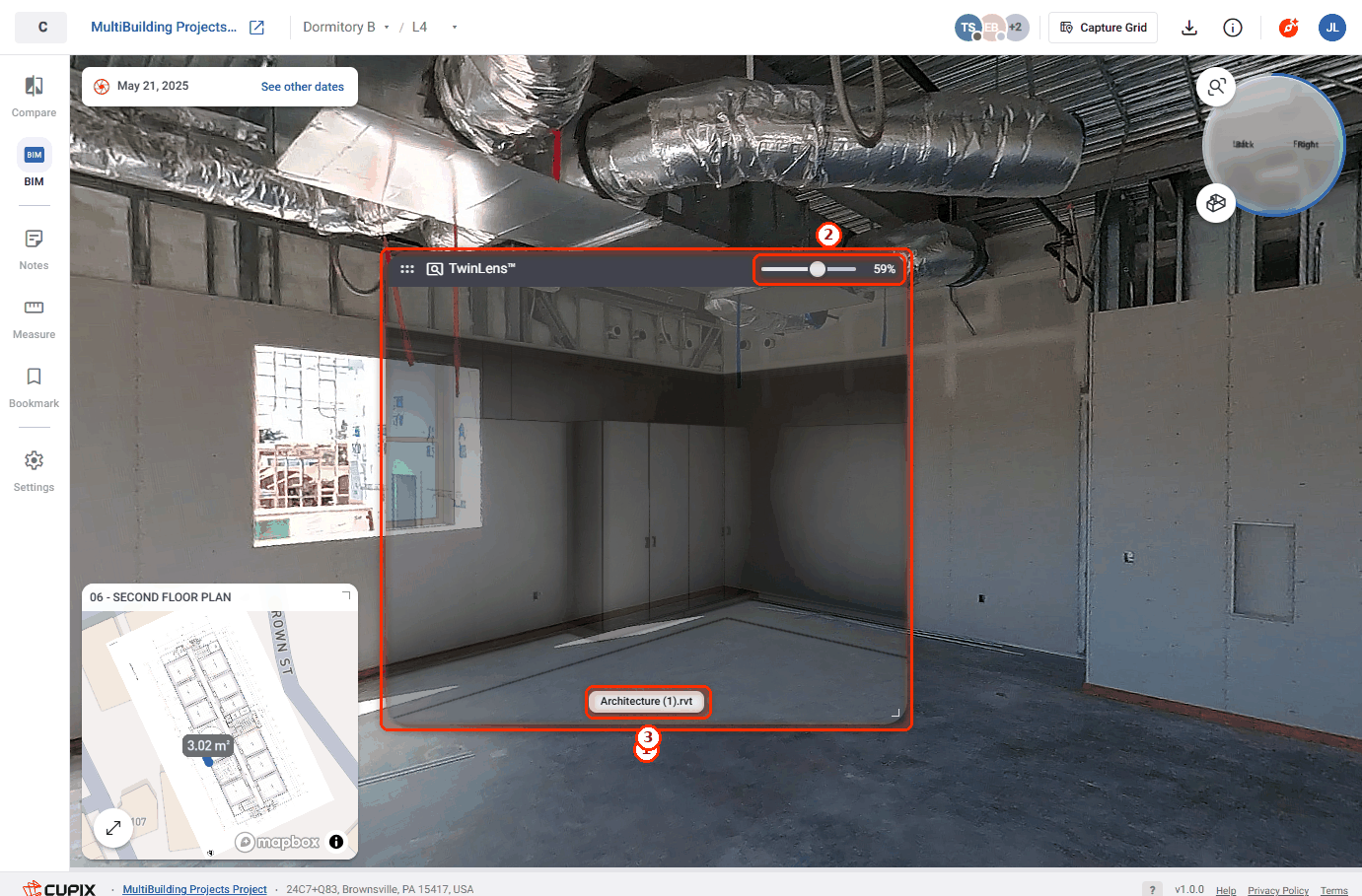
Task: Expand the Dormitory B building dropdown
Action: (346, 28)
